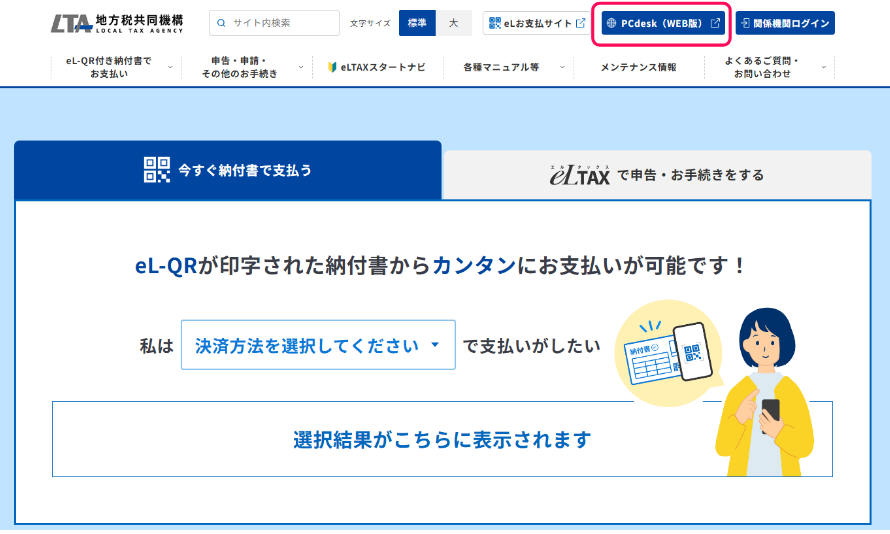Set text size to 標準

[417, 23]
